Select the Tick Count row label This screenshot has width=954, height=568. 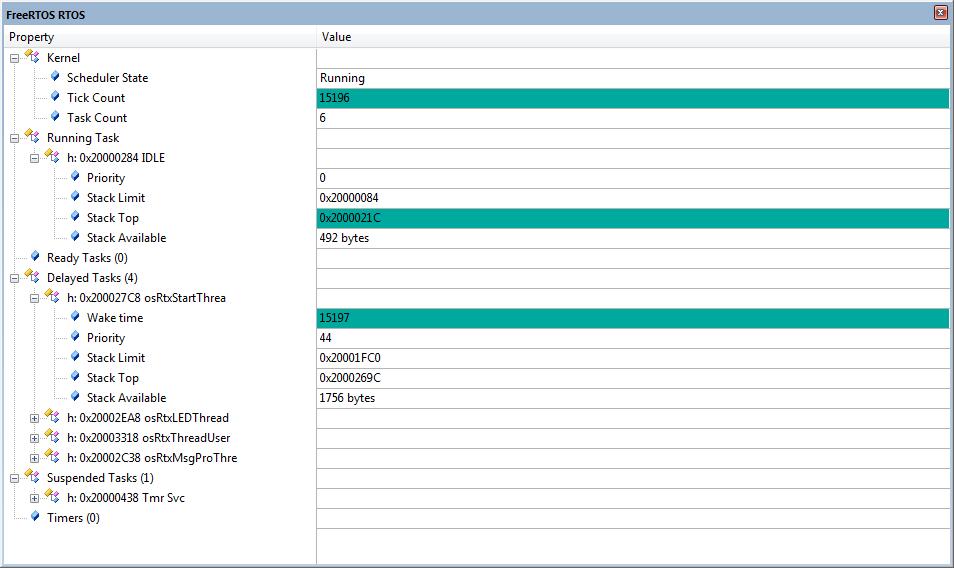(x=96, y=98)
